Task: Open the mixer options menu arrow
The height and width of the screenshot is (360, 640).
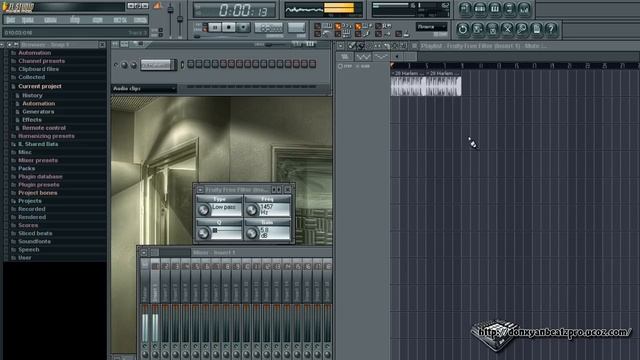Action: coord(144,253)
